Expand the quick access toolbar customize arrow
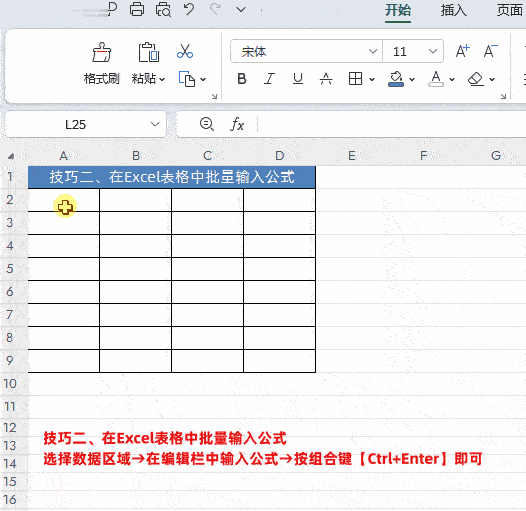This screenshot has height=511, width=526. click(x=241, y=9)
